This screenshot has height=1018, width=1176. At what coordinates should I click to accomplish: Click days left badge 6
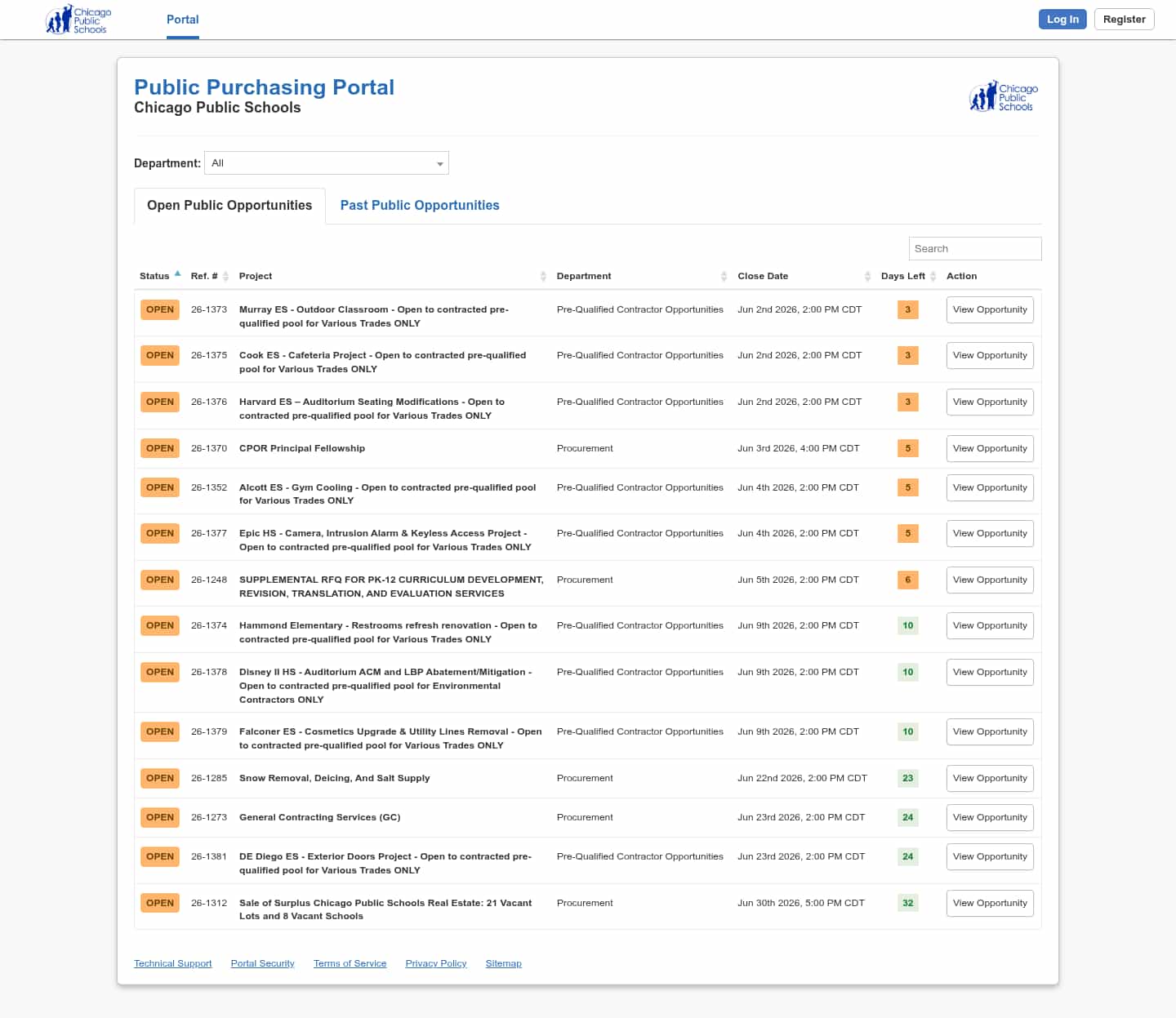pyautogui.click(x=907, y=580)
